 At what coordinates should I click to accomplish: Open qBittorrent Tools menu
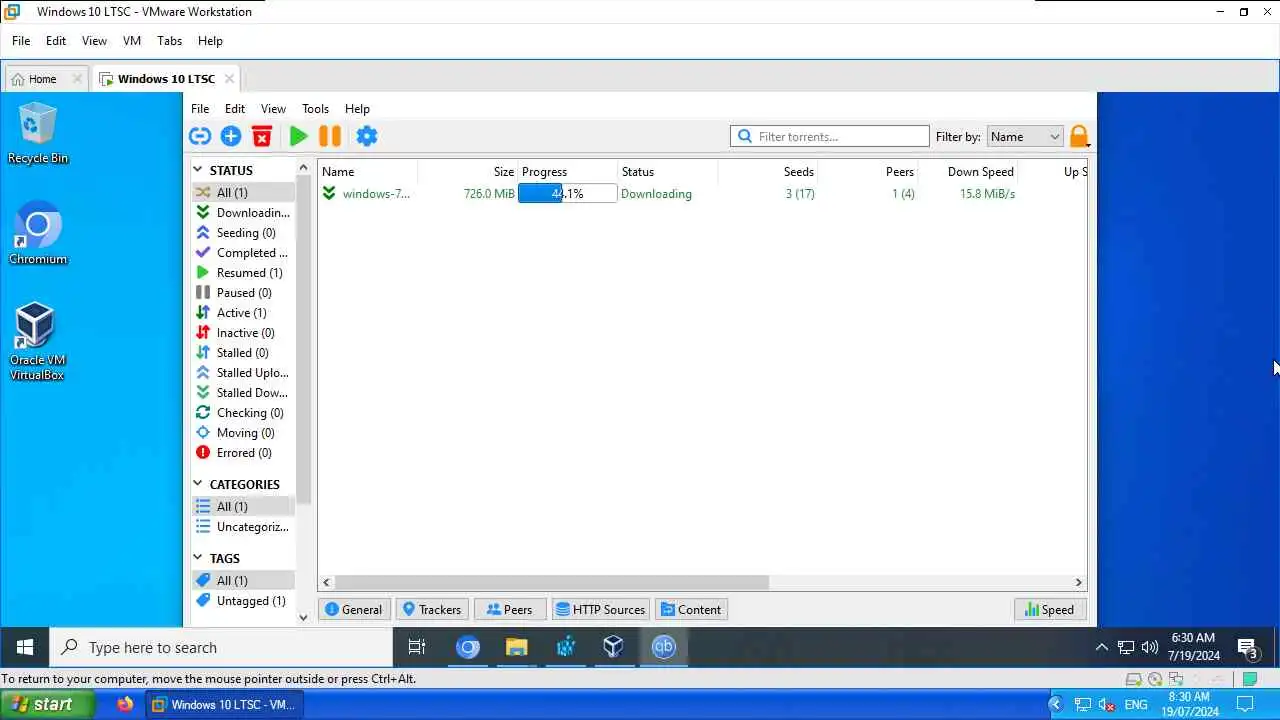point(315,108)
